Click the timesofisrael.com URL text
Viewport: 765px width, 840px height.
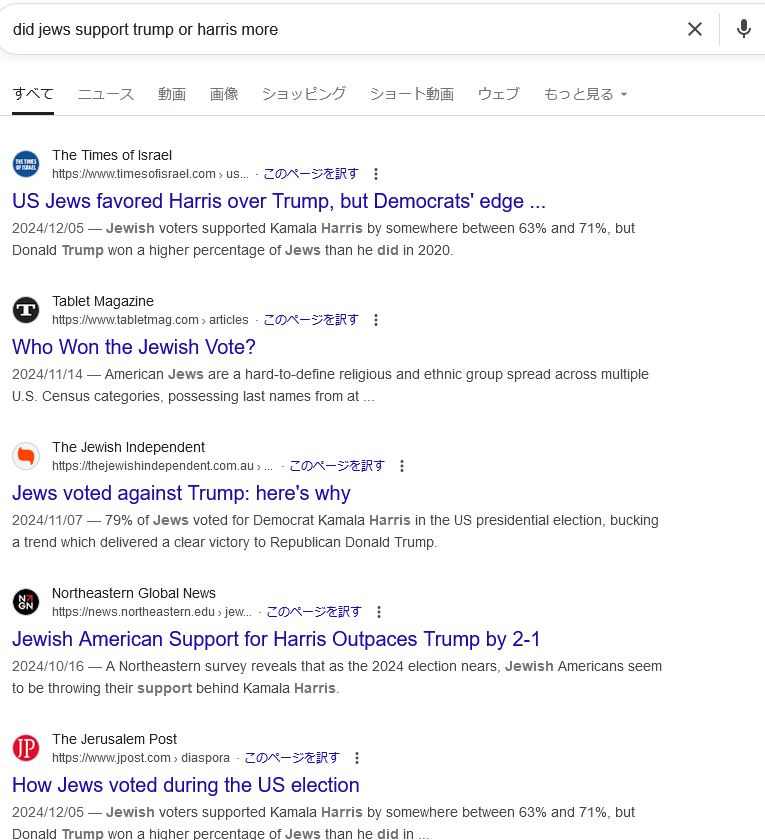point(150,174)
